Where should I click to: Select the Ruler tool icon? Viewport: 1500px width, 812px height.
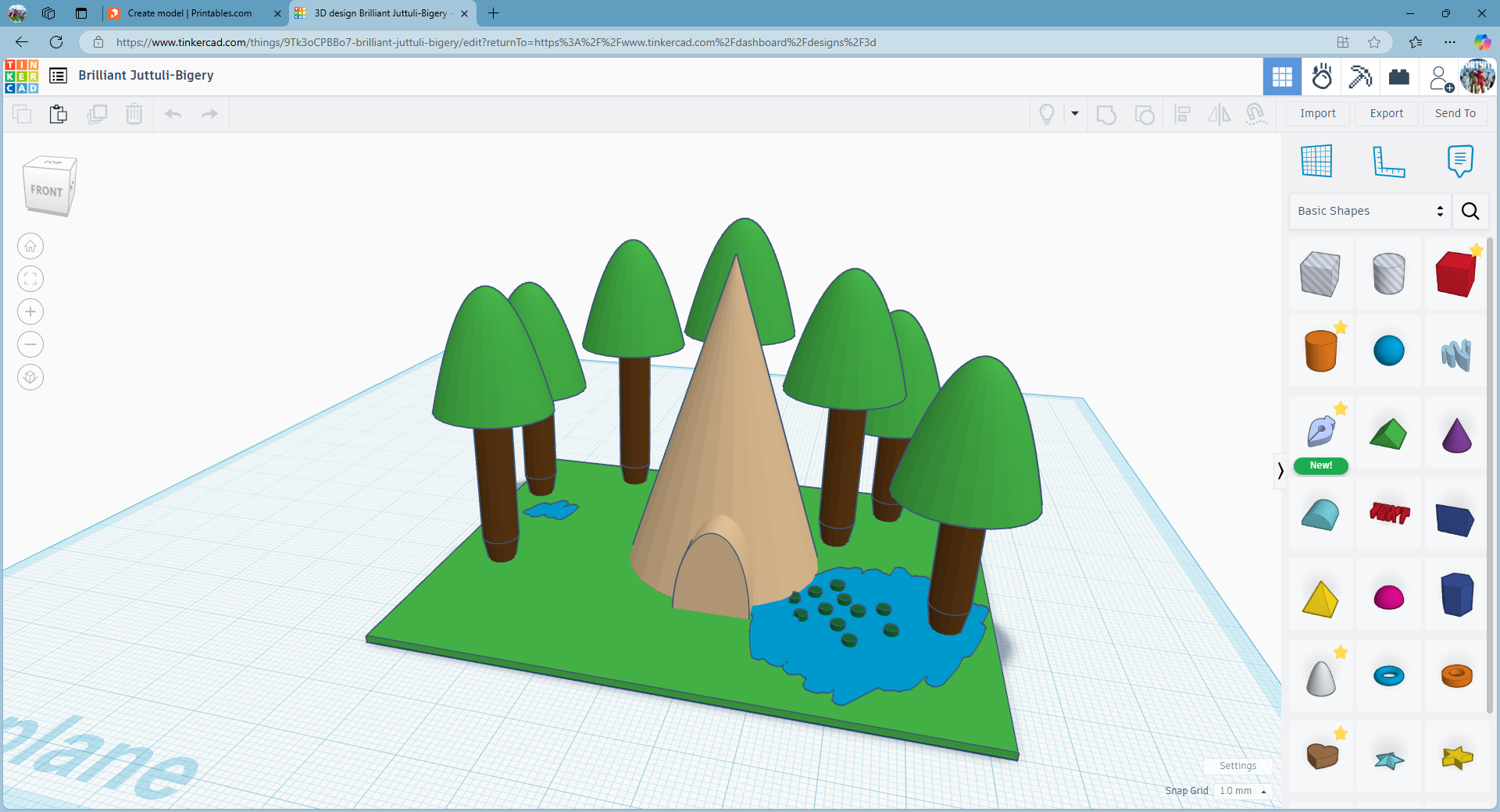pos(1388,161)
